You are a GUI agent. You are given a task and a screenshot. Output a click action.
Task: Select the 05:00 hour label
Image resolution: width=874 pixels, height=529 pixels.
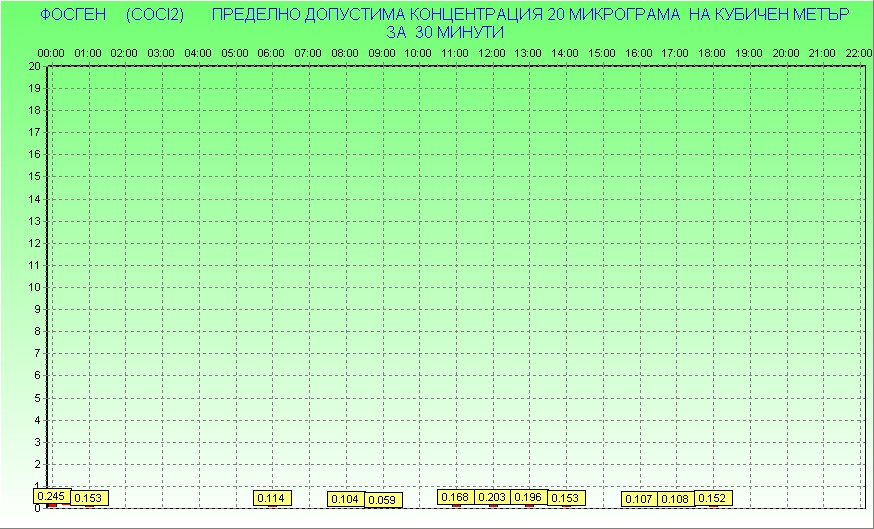[x=235, y=54]
